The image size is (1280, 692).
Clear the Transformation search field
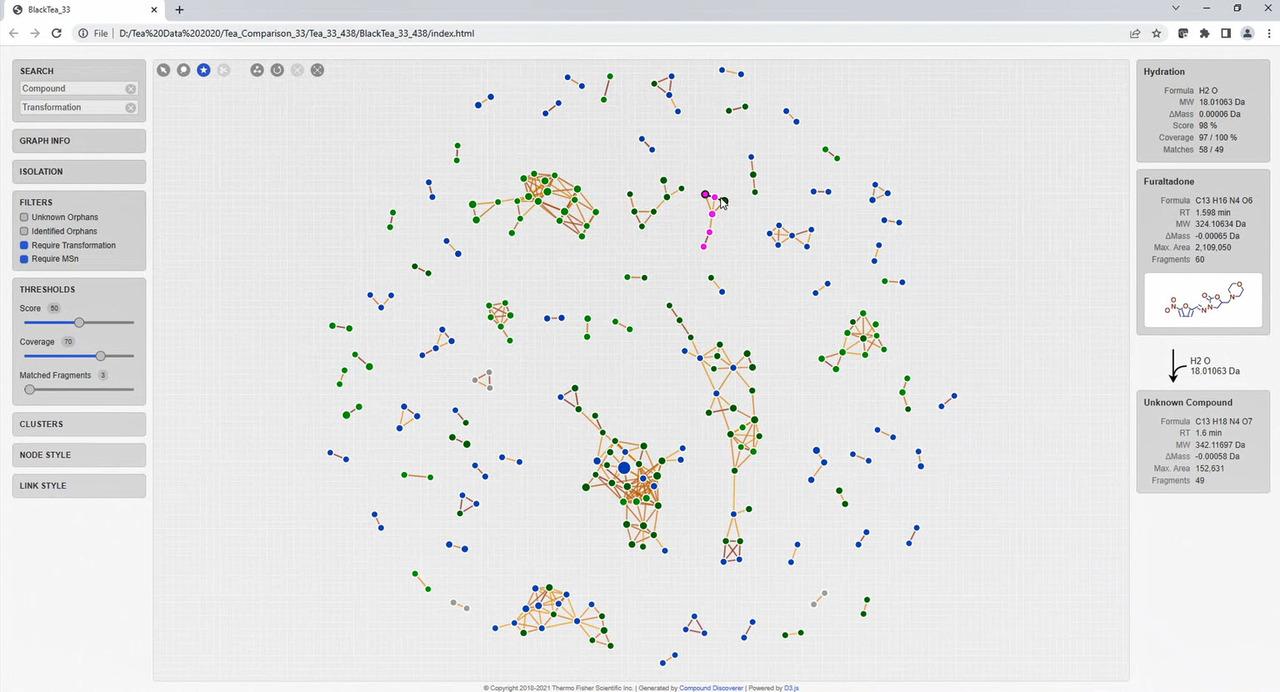click(x=131, y=108)
